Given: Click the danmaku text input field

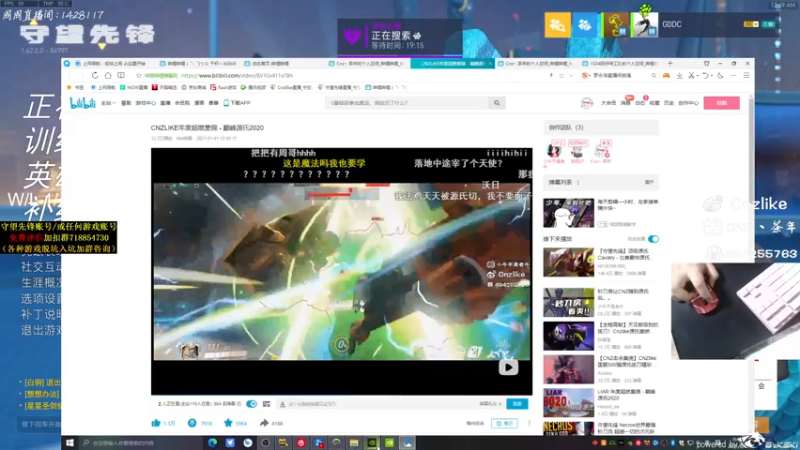Looking at the screenshot, I should (x=380, y=404).
